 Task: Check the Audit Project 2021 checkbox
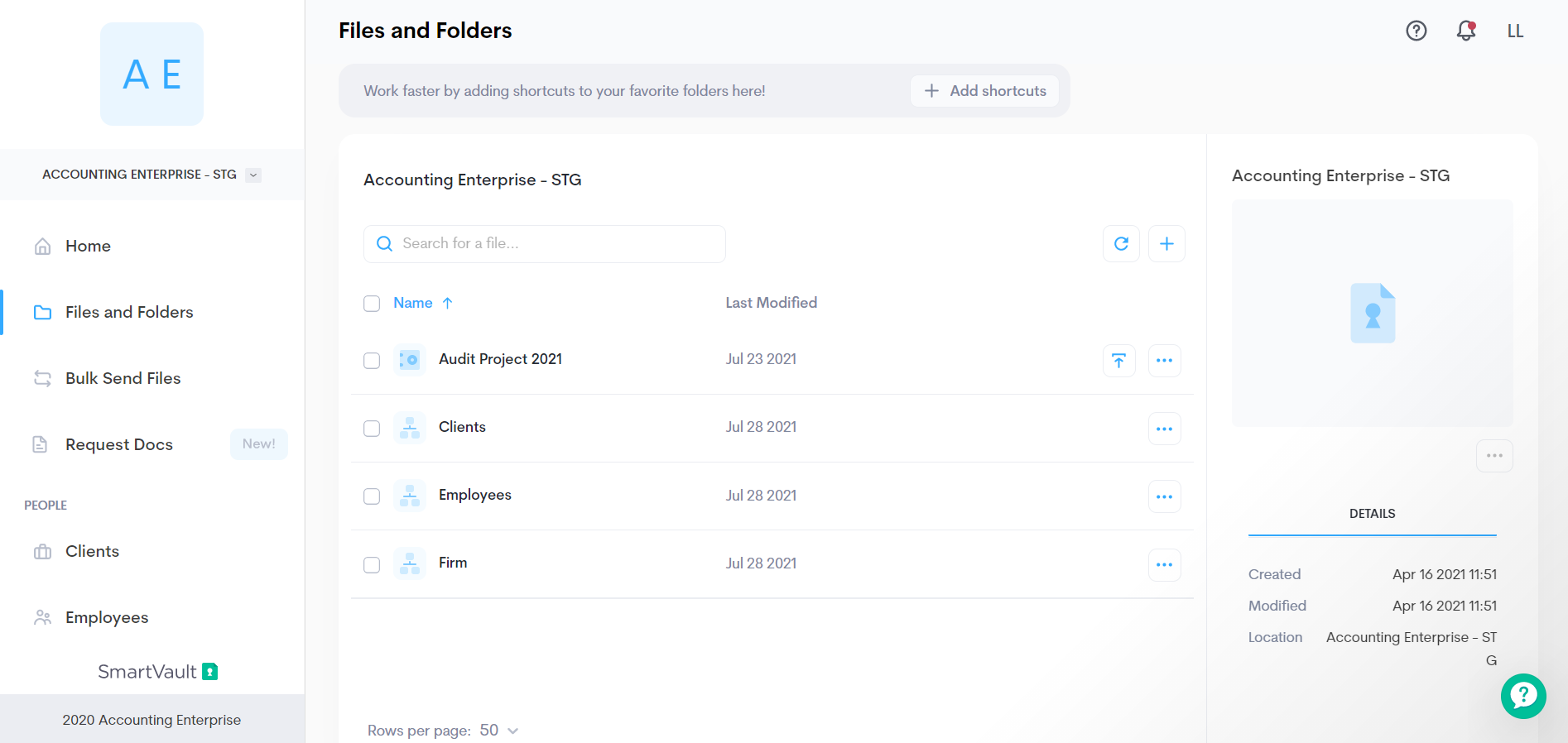372,361
